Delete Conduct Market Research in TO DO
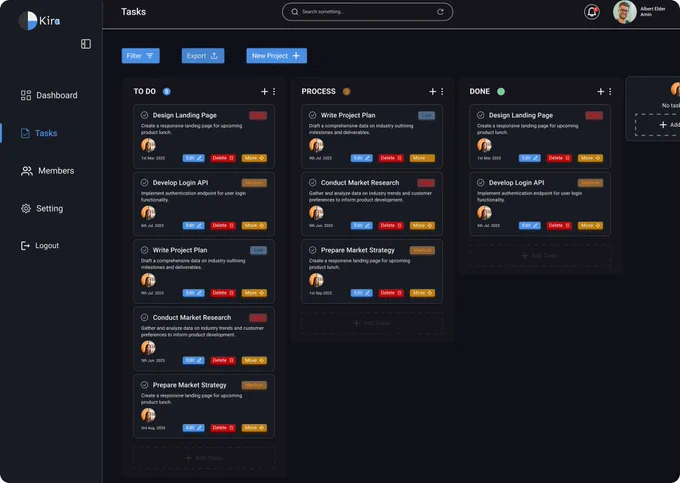 click(223, 360)
